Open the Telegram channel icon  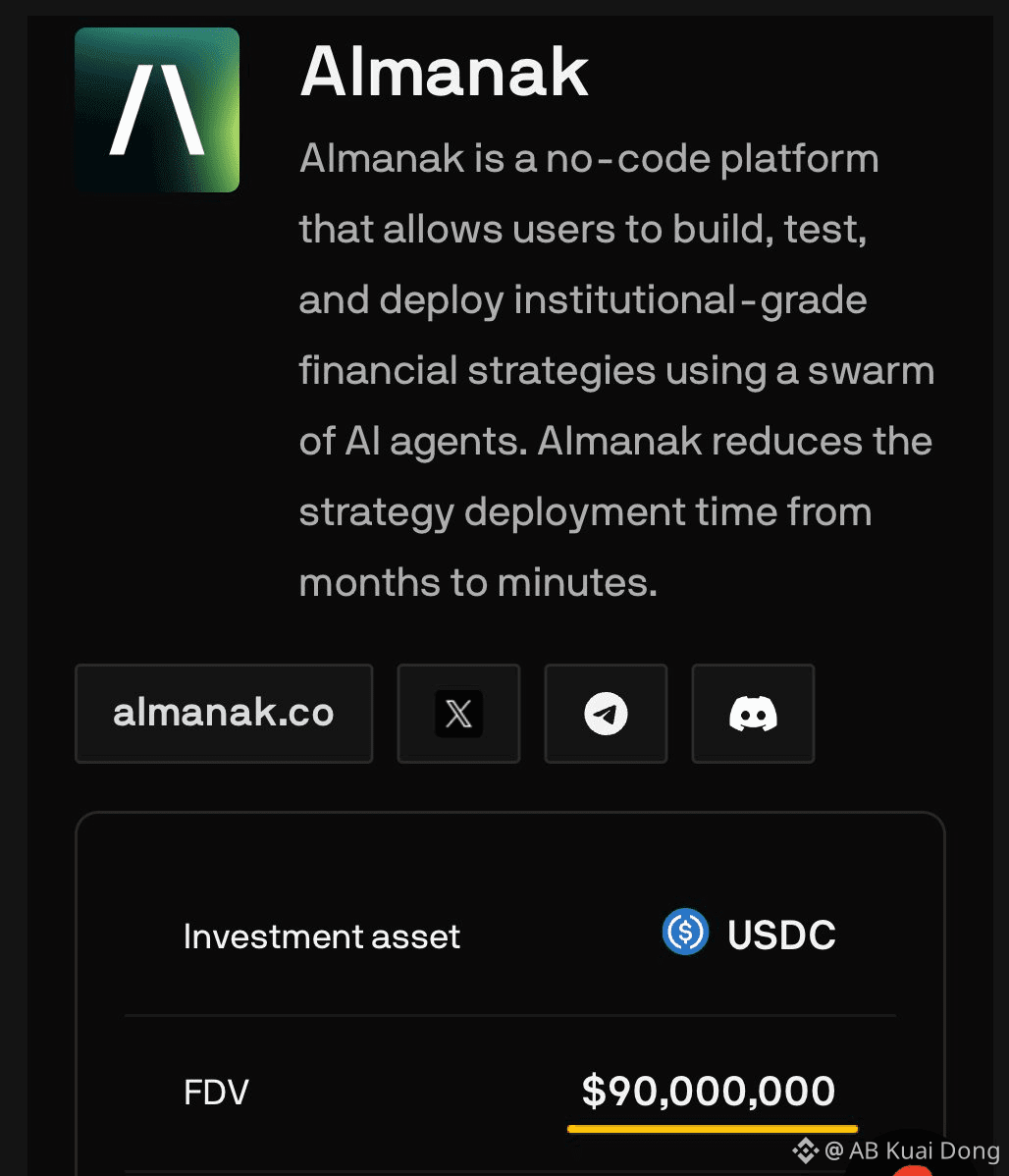click(606, 714)
